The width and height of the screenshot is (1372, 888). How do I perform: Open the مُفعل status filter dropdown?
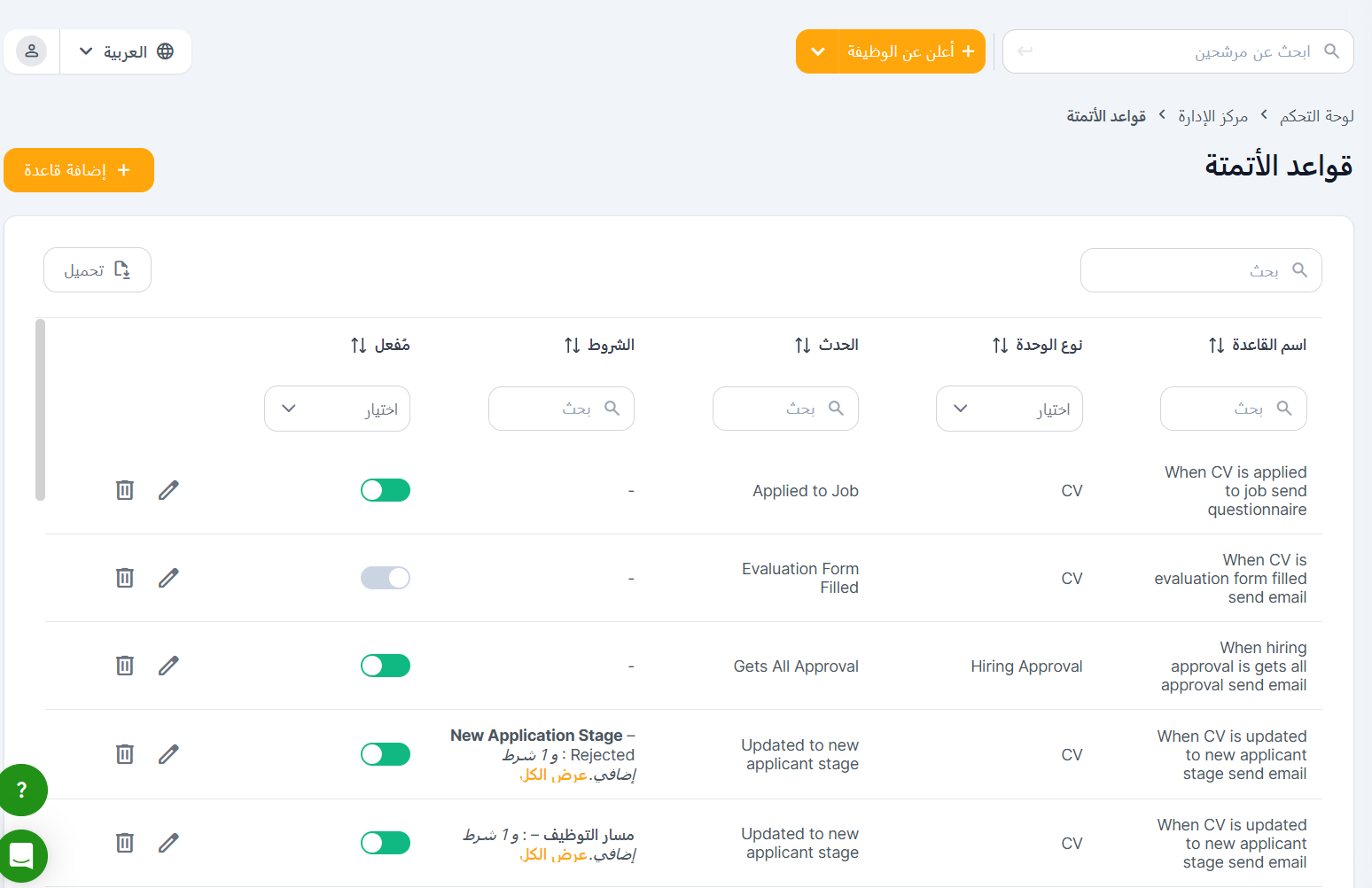pyautogui.click(x=337, y=409)
